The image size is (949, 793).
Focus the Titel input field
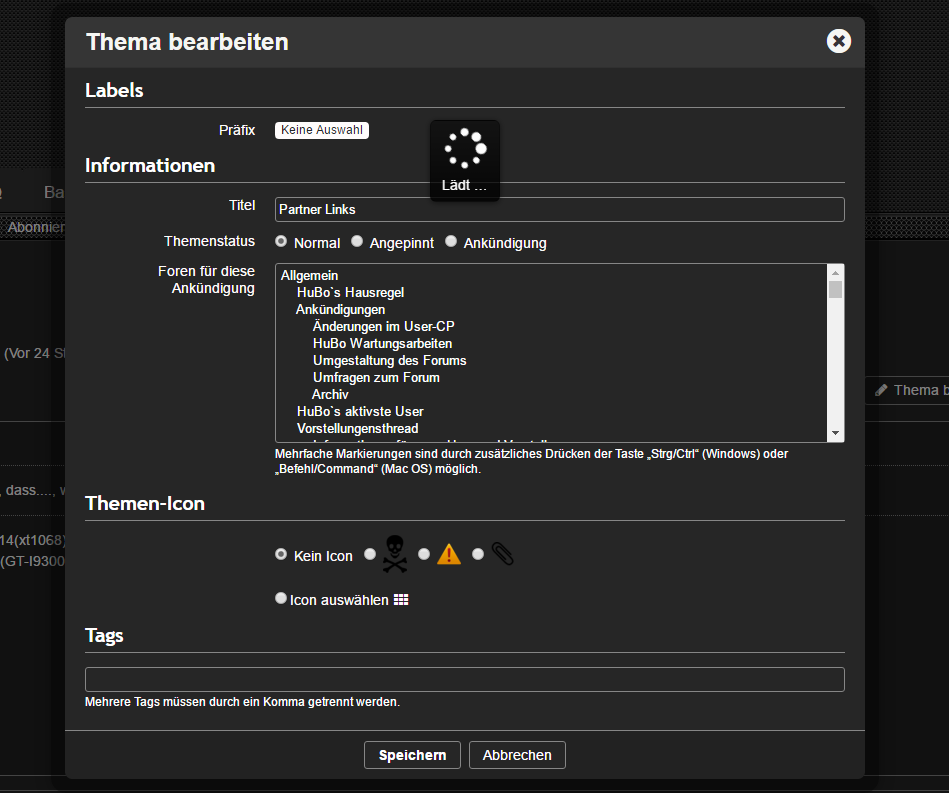point(559,209)
